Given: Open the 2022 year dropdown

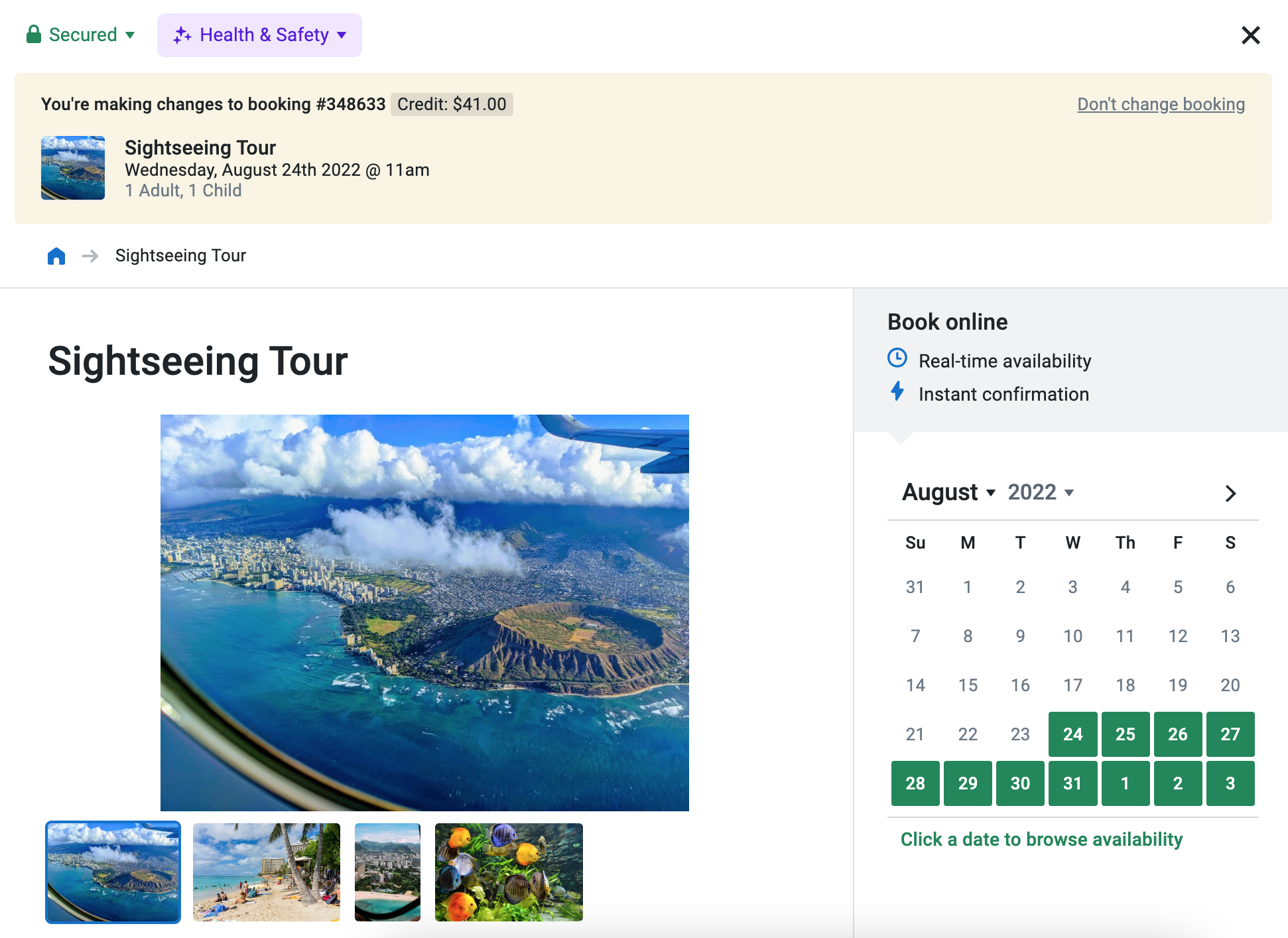Looking at the screenshot, I should (1041, 492).
